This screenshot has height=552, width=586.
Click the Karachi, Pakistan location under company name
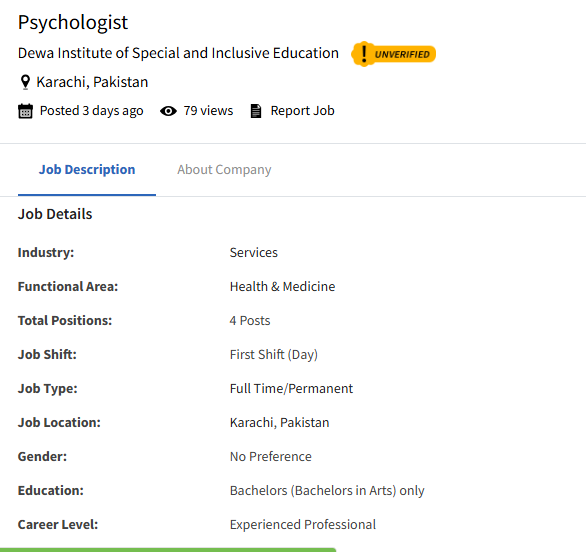point(92,82)
